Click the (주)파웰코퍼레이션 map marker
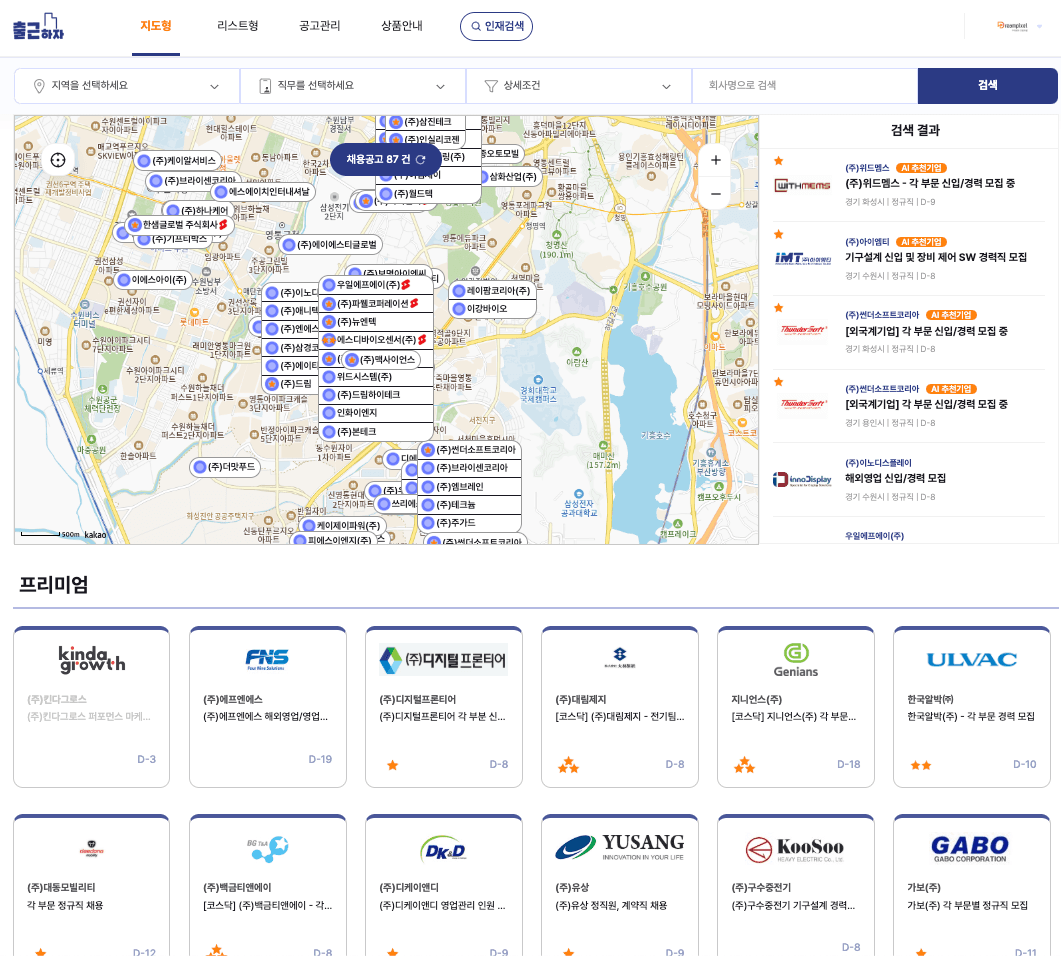Image resolution: width=1061 pixels, height=956 pixels. tap(376, 304)
